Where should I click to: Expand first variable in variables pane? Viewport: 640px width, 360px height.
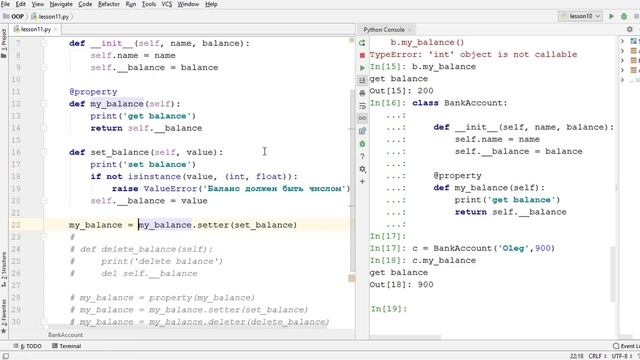tap(622, 41)
